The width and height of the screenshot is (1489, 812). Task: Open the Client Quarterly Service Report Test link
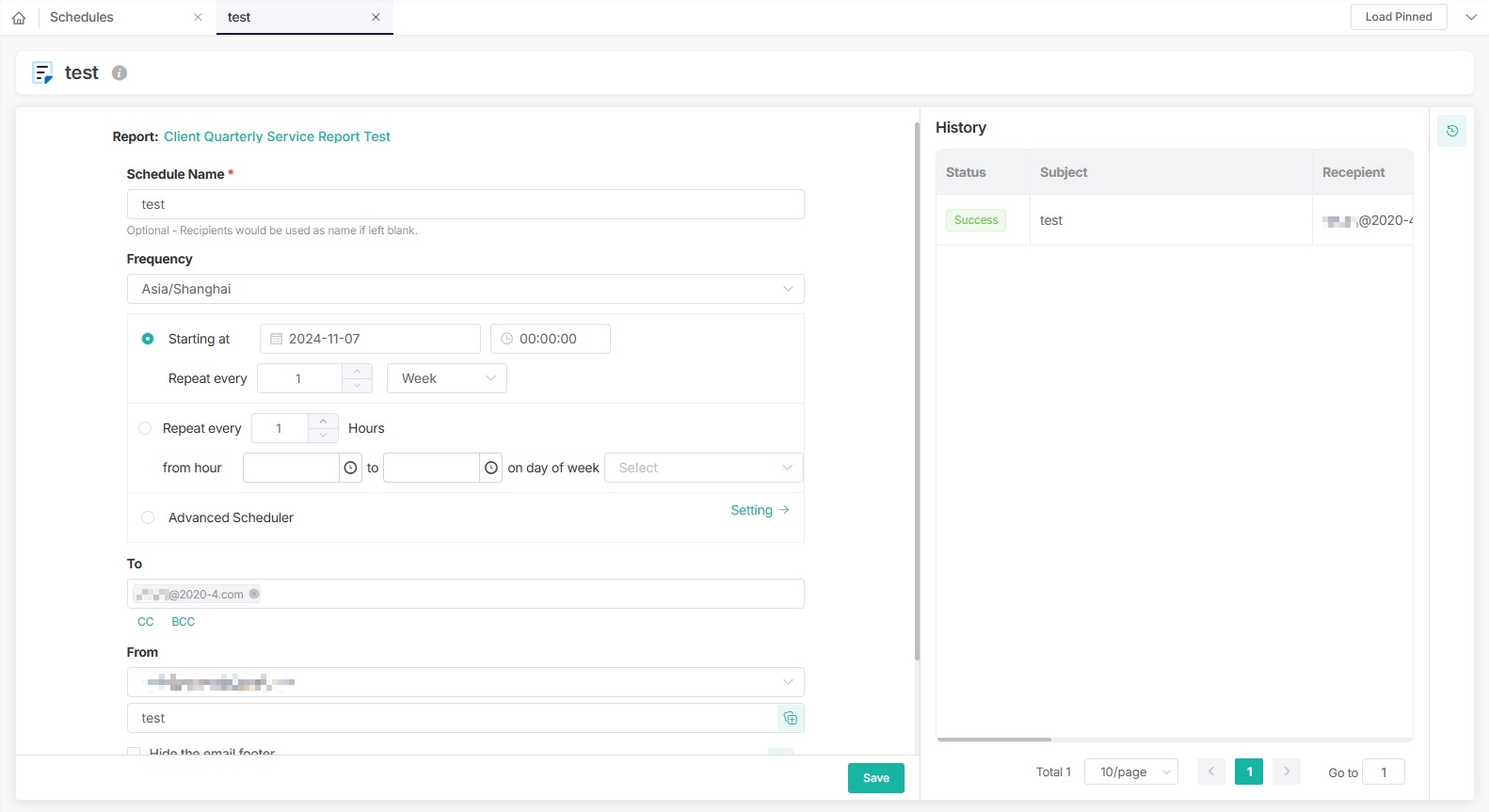click(x=277, y=136)
